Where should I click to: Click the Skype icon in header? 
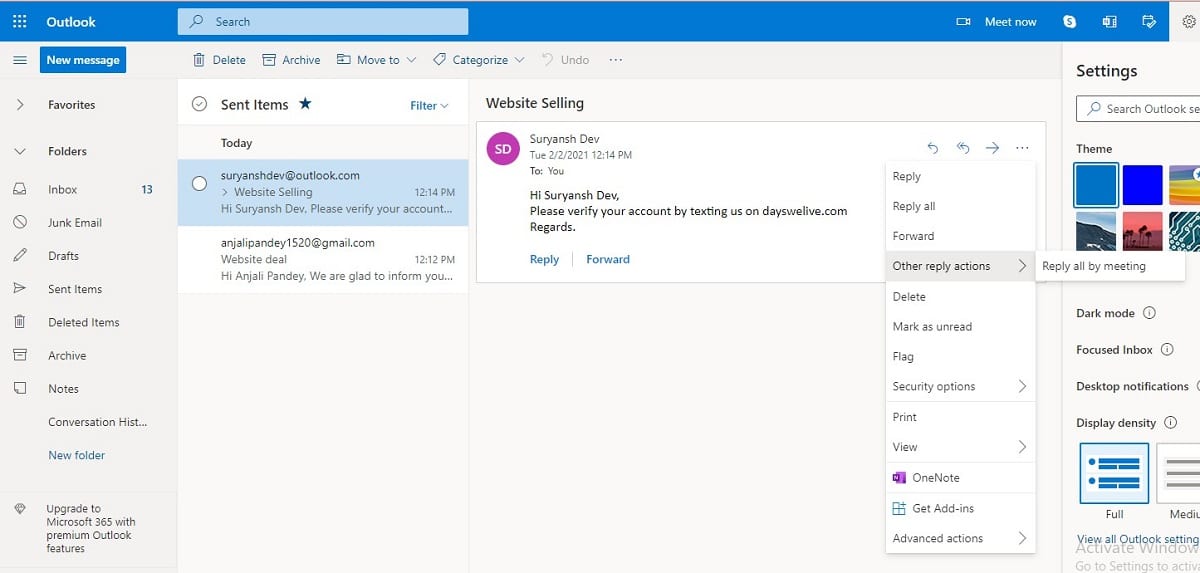[x=1070, y=21]
